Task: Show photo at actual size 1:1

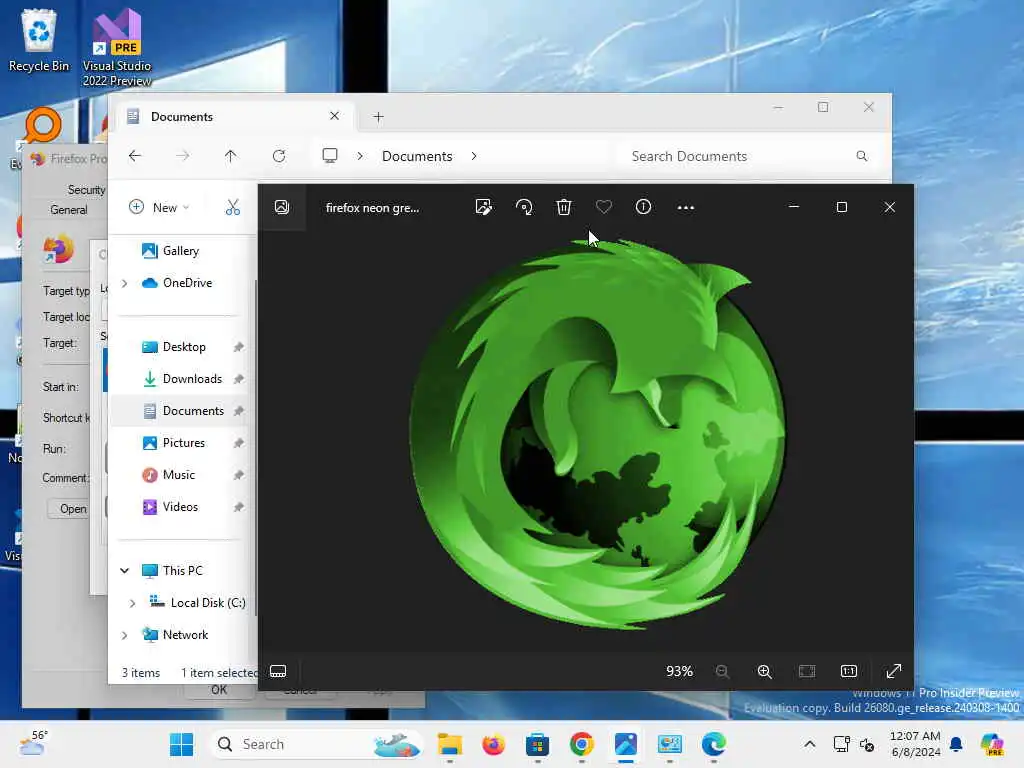Action: pyautogui.click(x=849, y=671)
